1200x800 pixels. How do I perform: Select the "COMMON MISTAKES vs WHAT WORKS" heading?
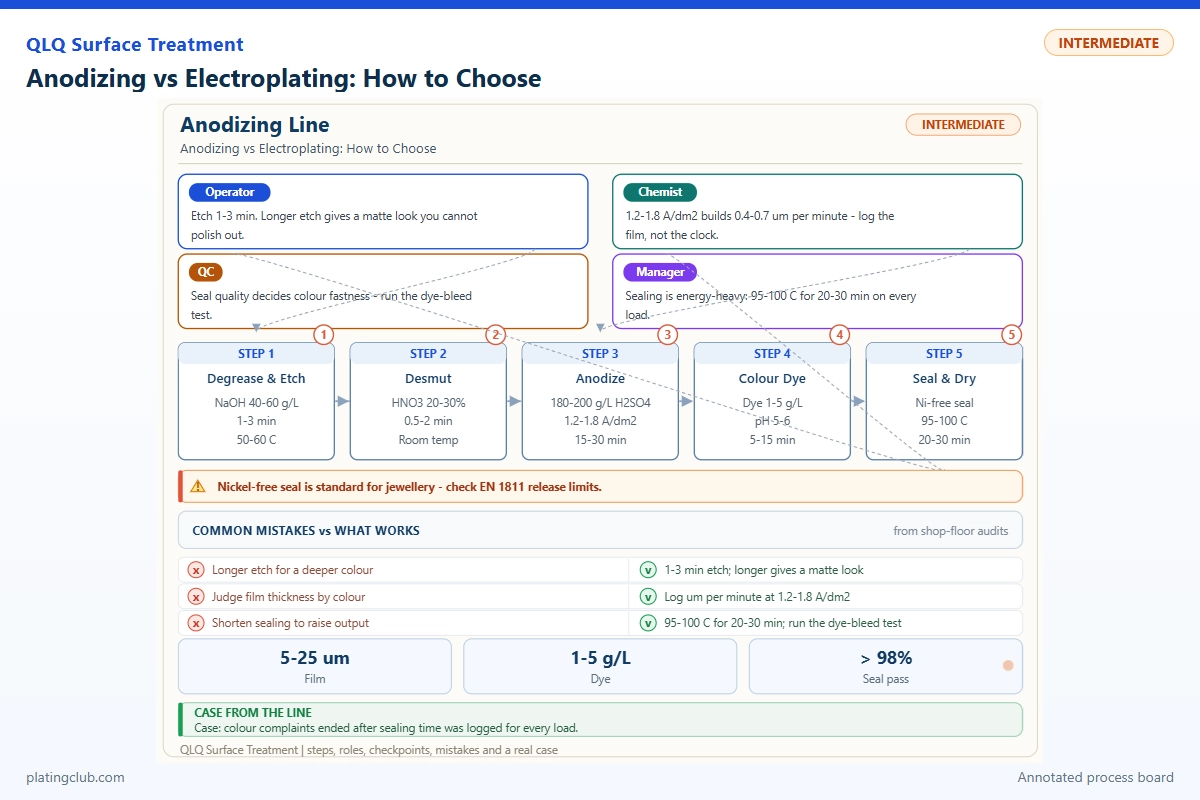(306, 531)
